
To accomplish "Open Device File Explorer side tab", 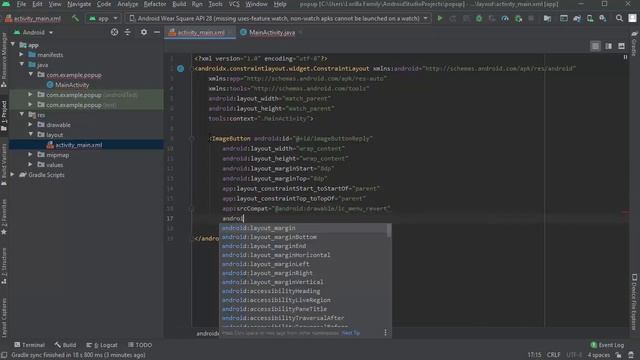I will click(x=634, y=301).
